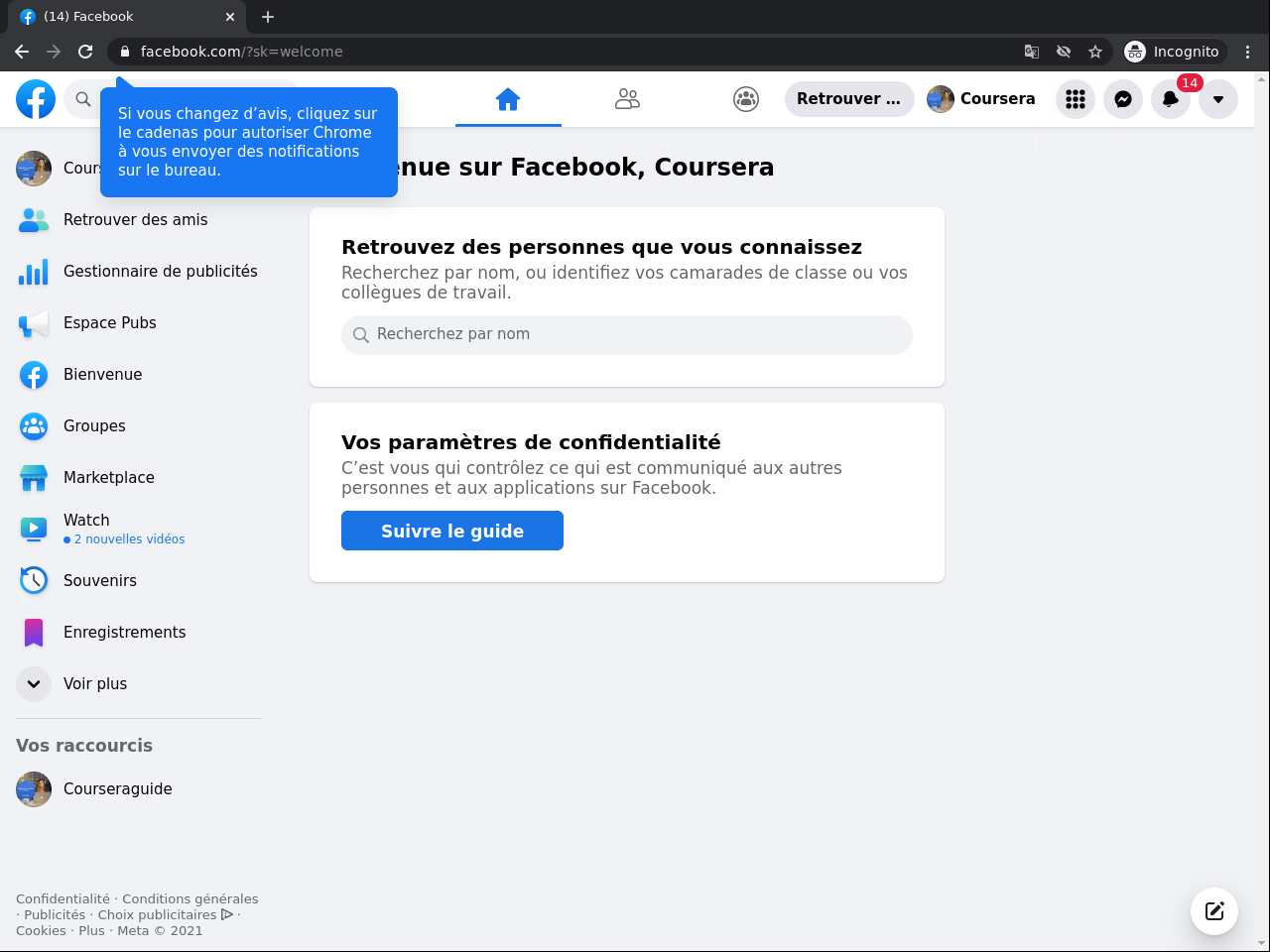
Task: Click the Espace Pubs megaphone icon
Action: tap(34, 323)
